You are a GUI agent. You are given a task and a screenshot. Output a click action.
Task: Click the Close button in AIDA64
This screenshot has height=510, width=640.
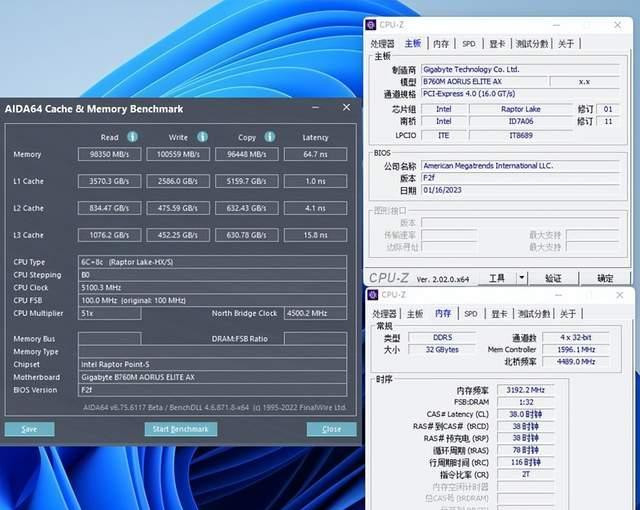coord(331,429)
